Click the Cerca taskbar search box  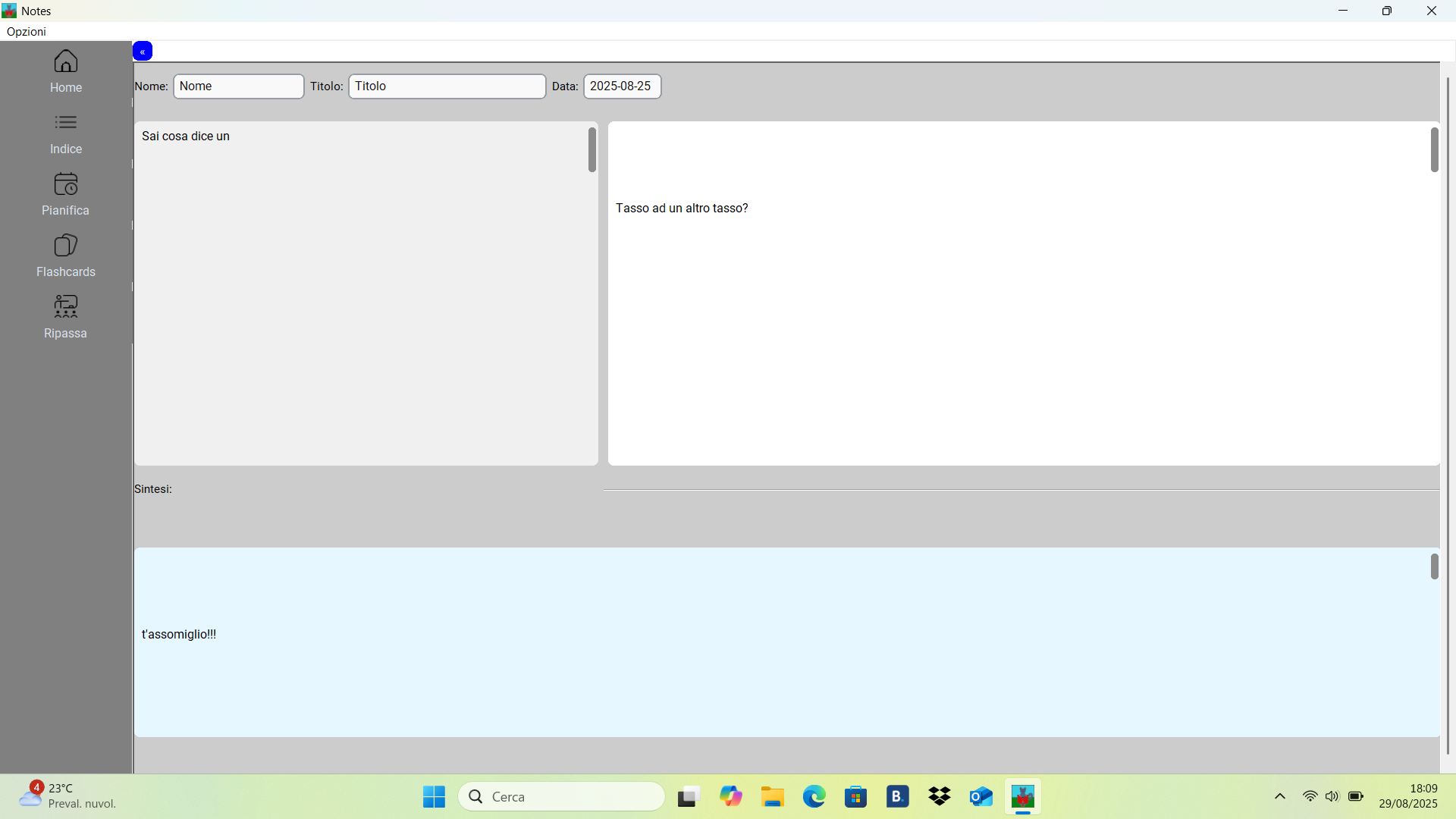(x=562, y=797)
